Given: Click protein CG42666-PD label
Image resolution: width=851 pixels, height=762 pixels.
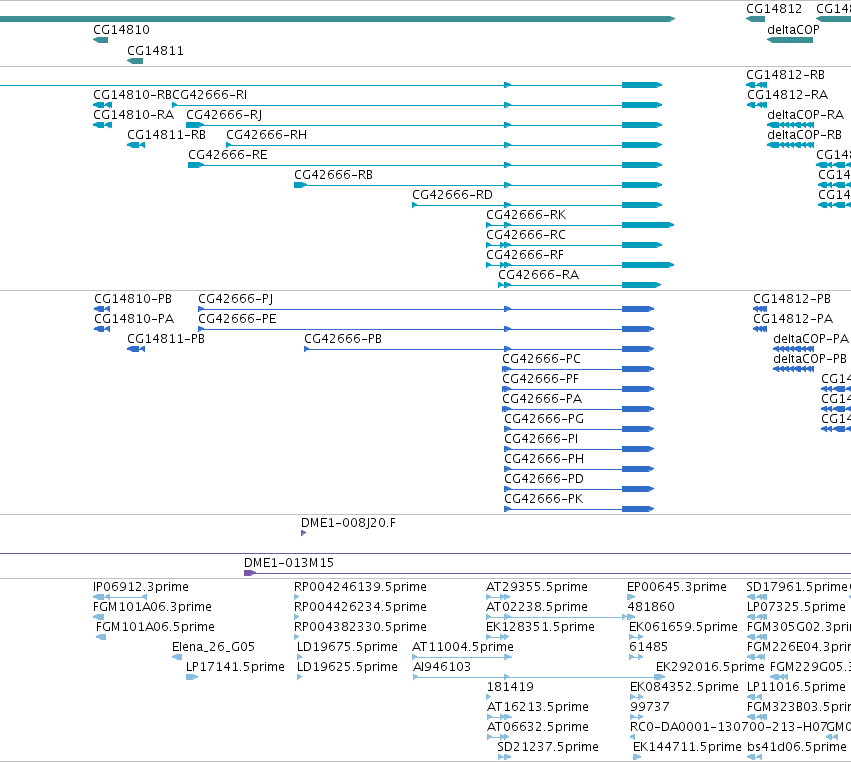Looking at the screenshot, I should [544, 479].
